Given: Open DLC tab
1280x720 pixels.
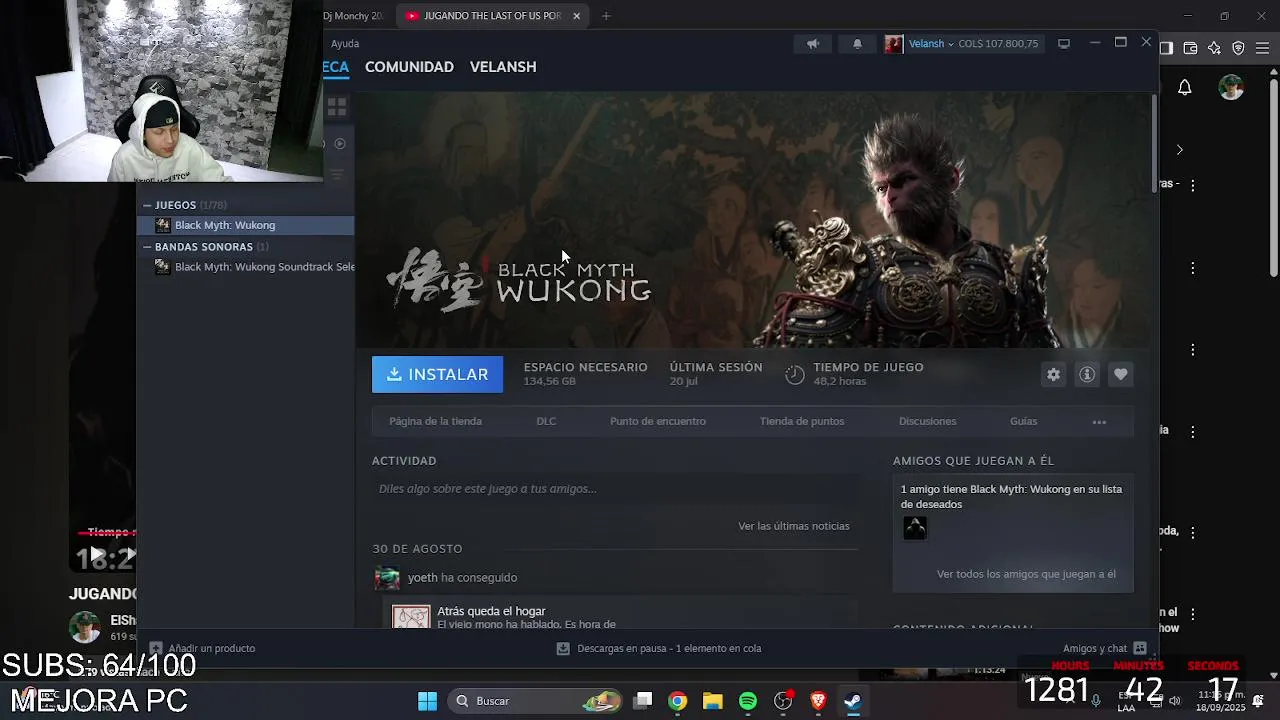Looking at the screenshot, I should click(546, 421).
